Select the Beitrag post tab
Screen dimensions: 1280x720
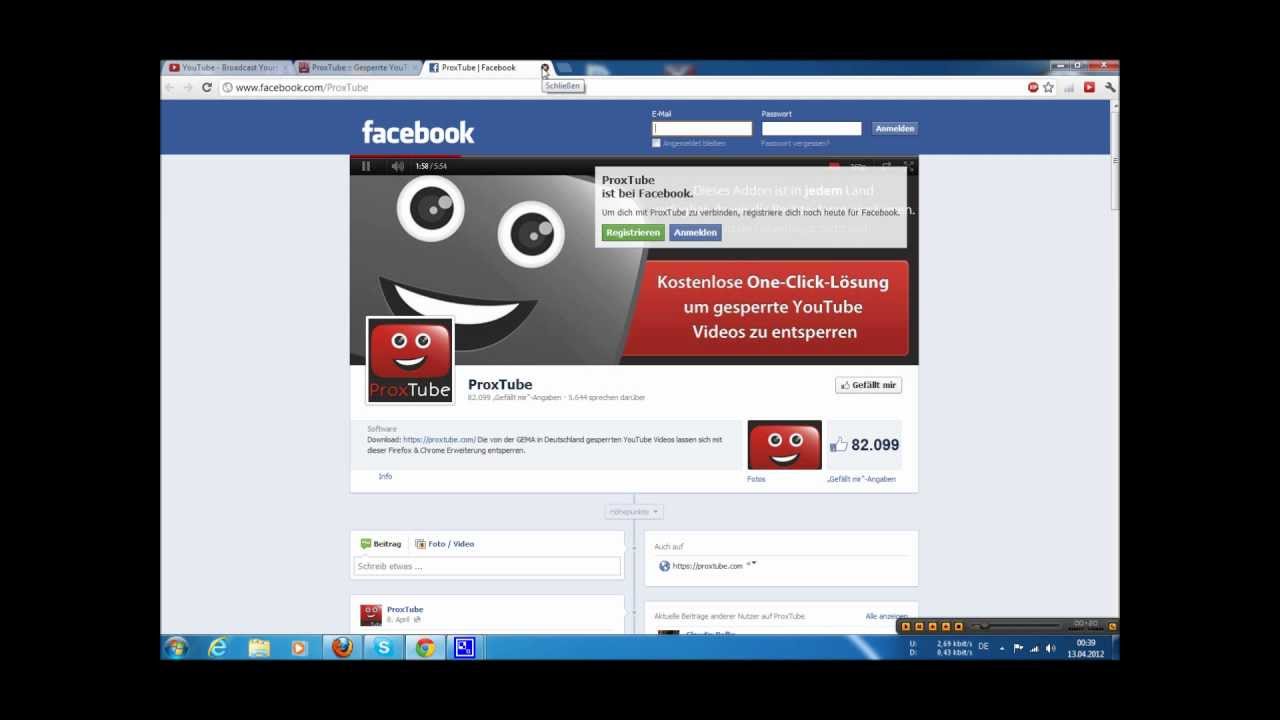(x=380, y=544)
